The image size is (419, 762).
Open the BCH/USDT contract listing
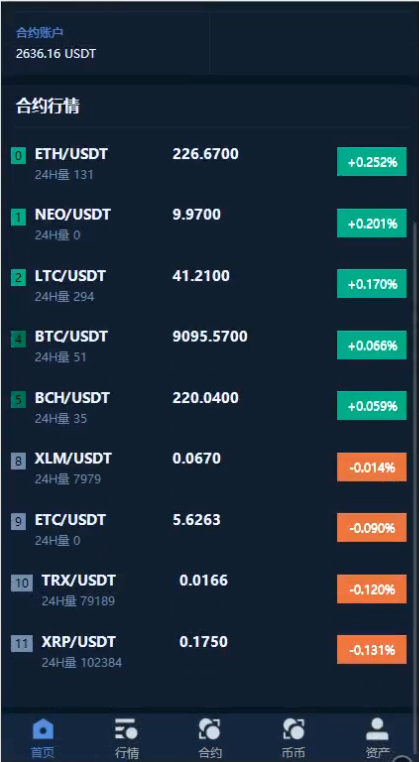(x=209, y=407)
